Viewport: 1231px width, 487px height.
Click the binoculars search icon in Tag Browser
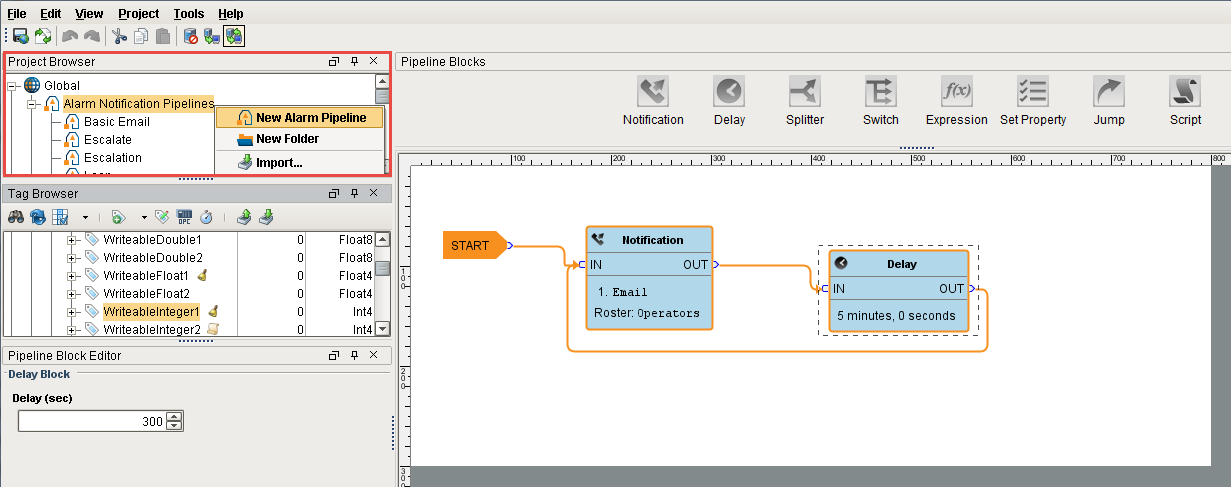(x=16, y=216)
